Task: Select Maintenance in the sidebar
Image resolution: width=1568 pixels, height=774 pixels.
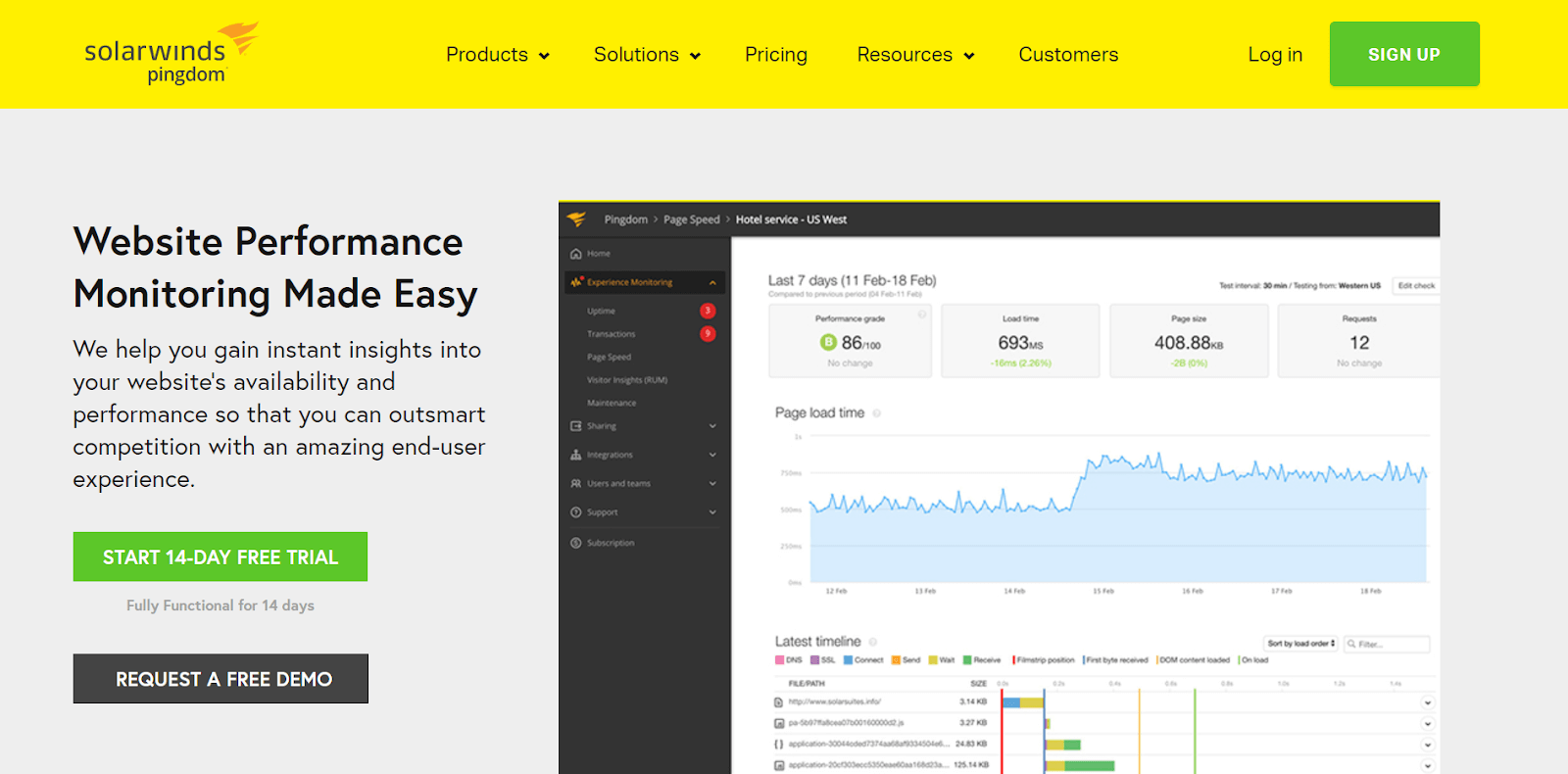Action: click(x=612, y=404)
